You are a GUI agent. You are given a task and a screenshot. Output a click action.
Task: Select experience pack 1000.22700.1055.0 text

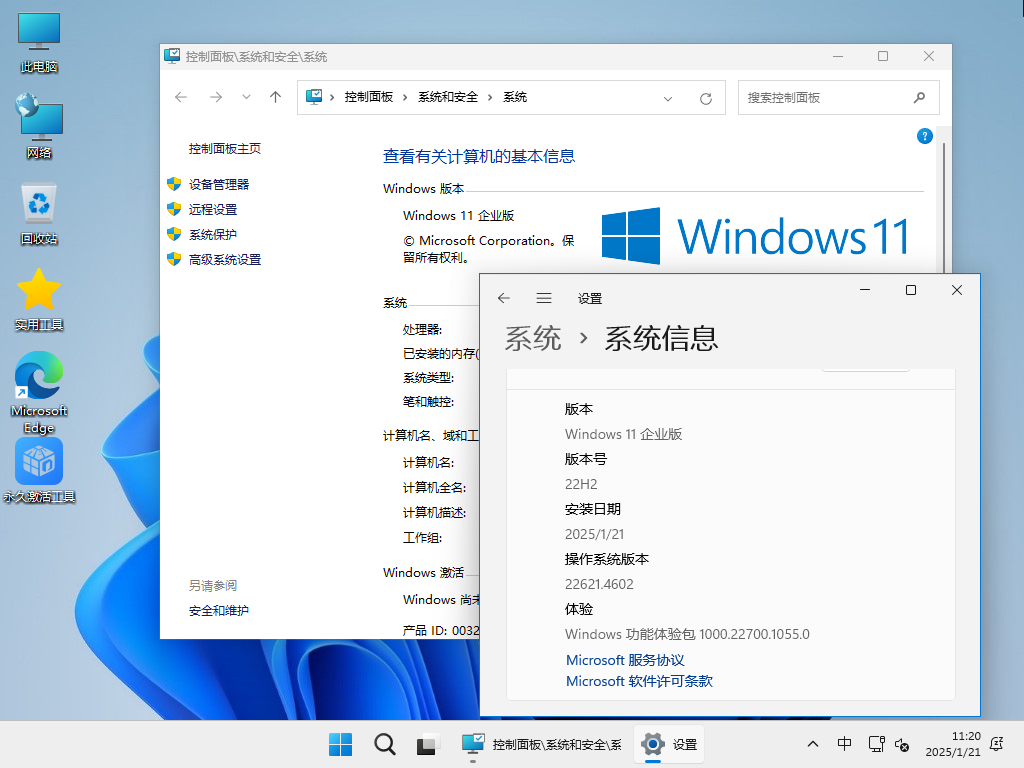pyautogui.click(x=754, y=634)
